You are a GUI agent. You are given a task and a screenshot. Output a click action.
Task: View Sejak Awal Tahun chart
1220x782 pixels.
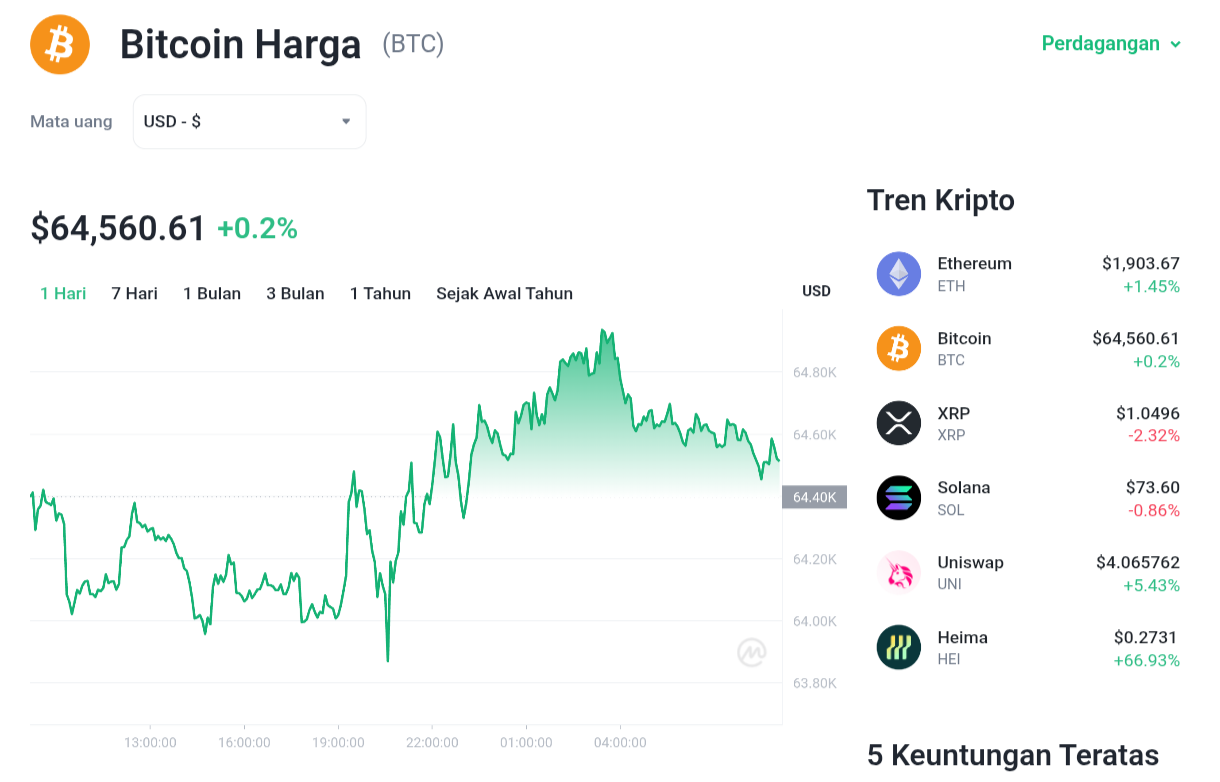click(x=505, y=293)
